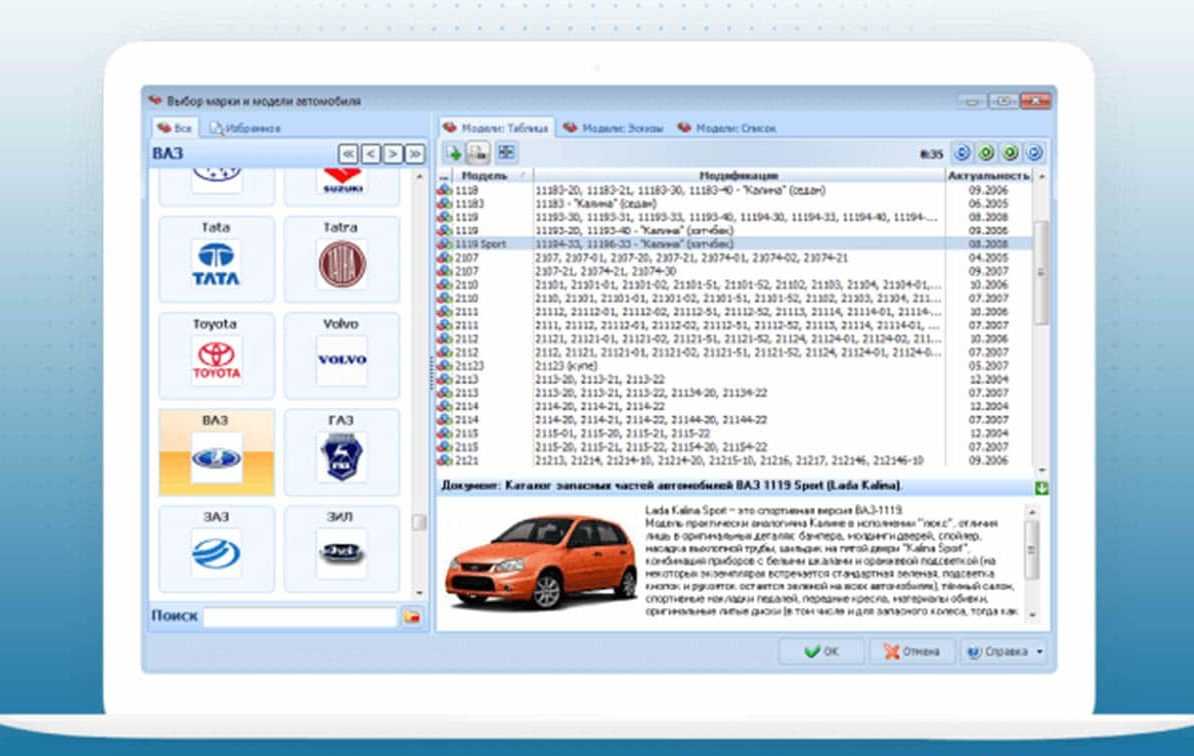Switch to the Все tab
The image size is (1194, 756).
click(175, 128)
